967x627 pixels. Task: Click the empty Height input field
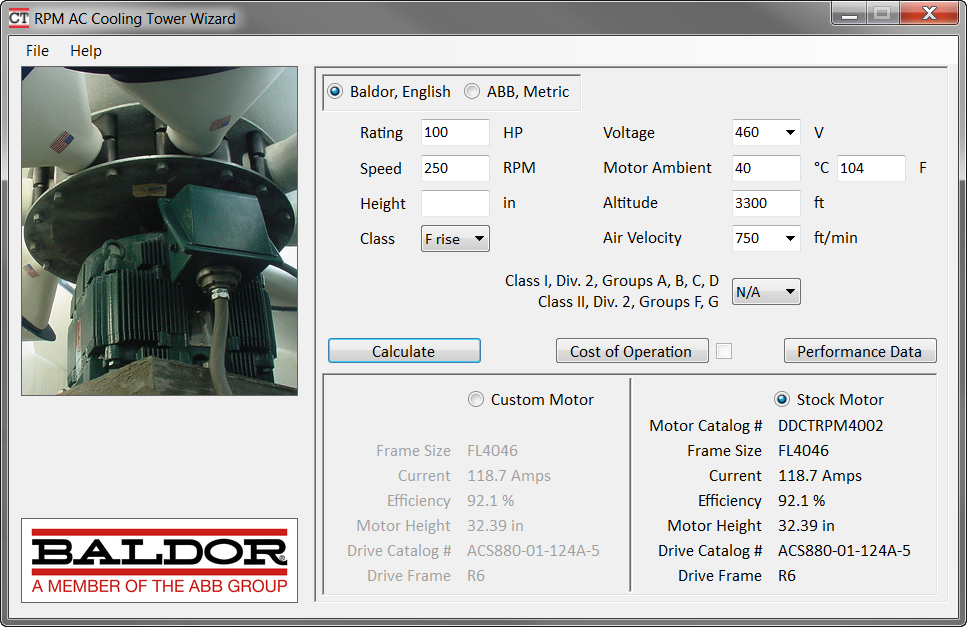(x=455, y=203)
